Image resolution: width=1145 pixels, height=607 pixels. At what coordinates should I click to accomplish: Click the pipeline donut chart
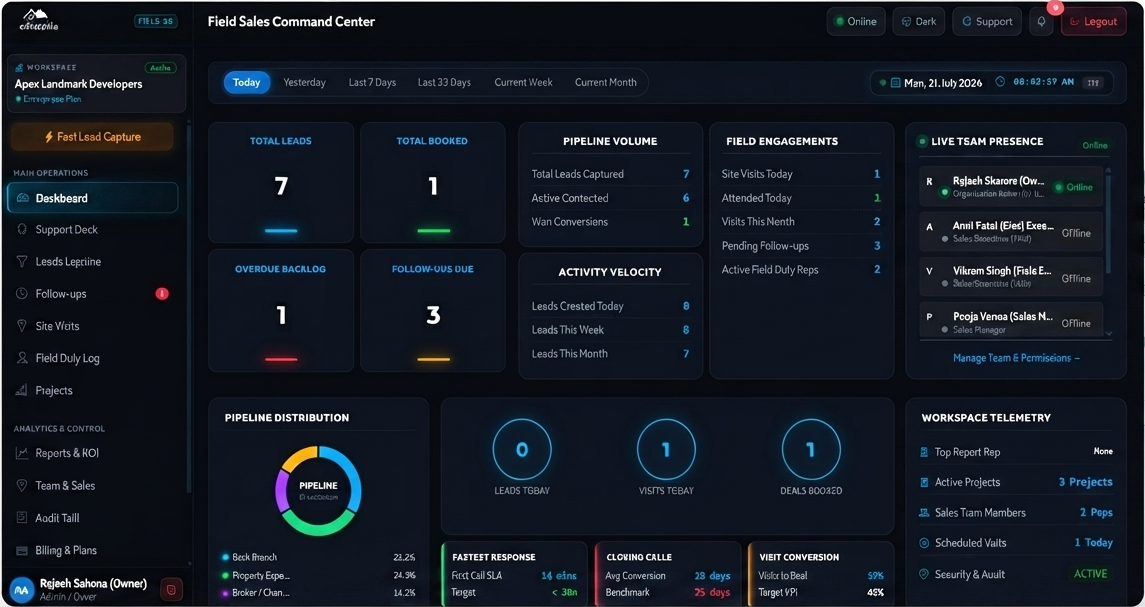[318, 490]
